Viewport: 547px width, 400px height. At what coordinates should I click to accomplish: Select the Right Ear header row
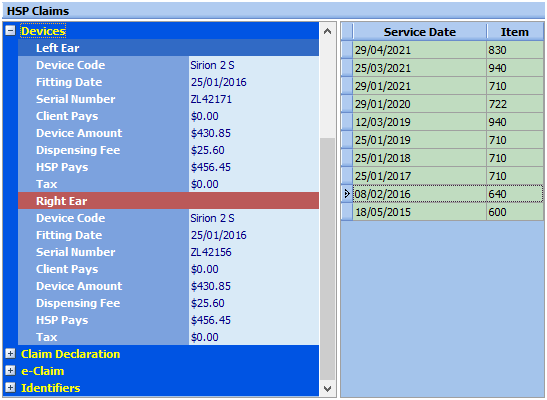(168, 201)
